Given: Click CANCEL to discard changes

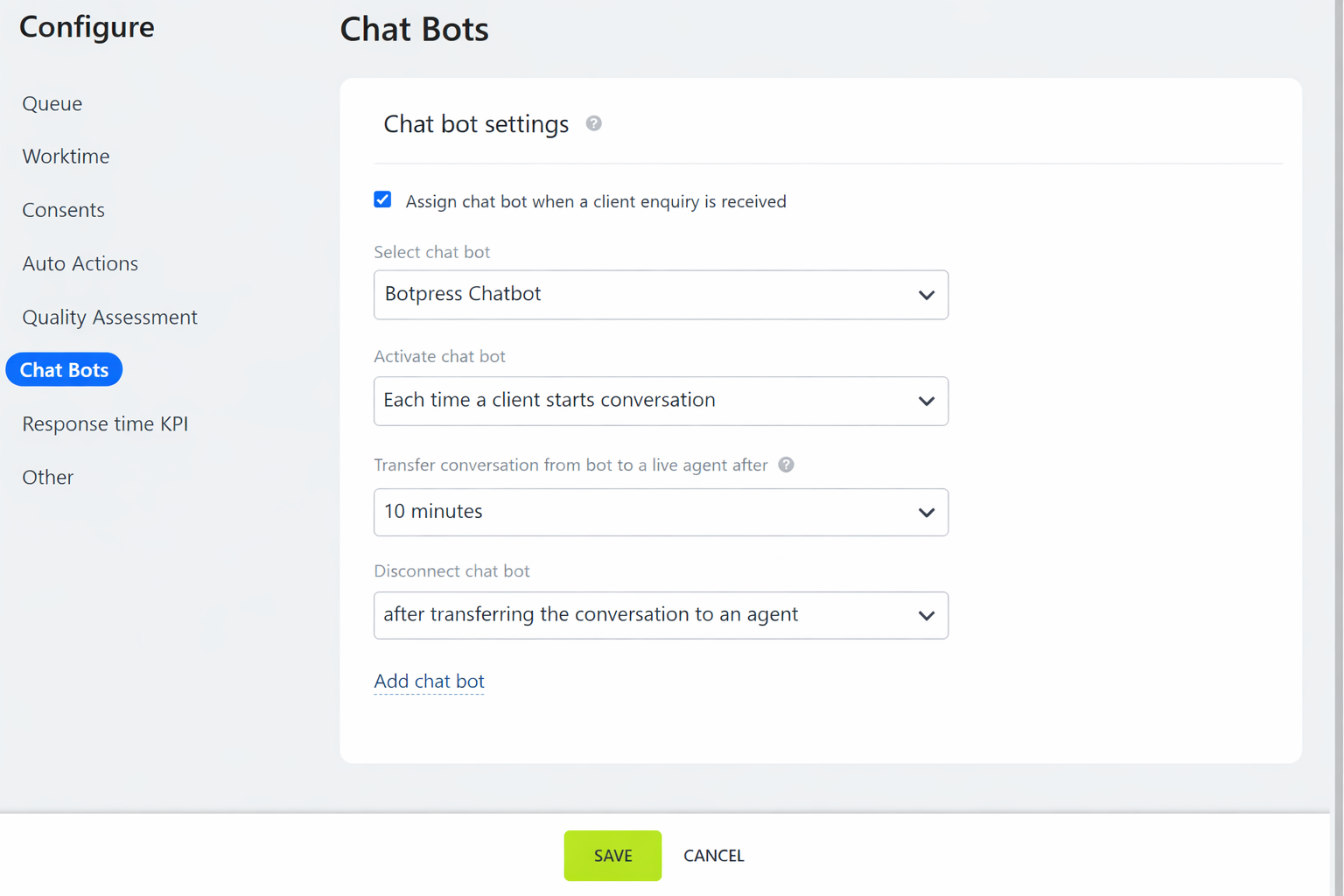Looking at the screenshot, I should (x=713, y=856).
